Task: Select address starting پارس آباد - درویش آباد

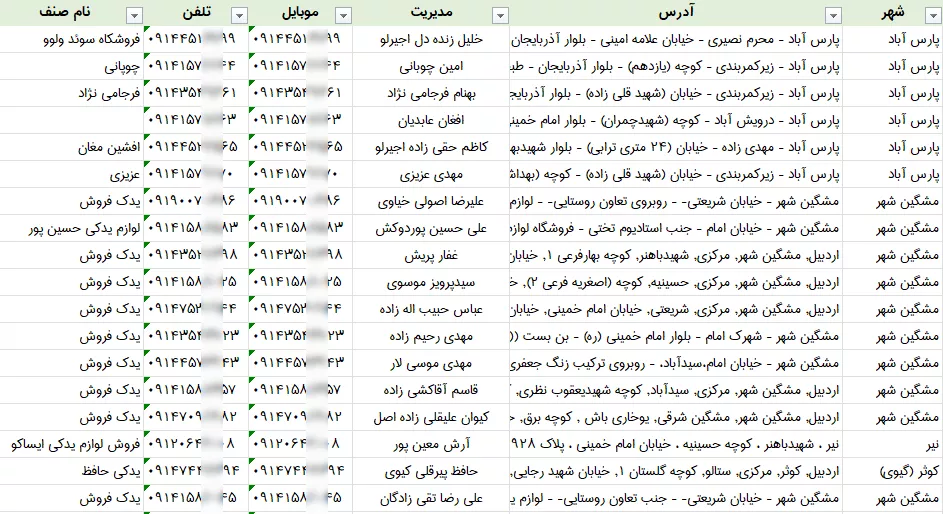Action: [676, 120]
